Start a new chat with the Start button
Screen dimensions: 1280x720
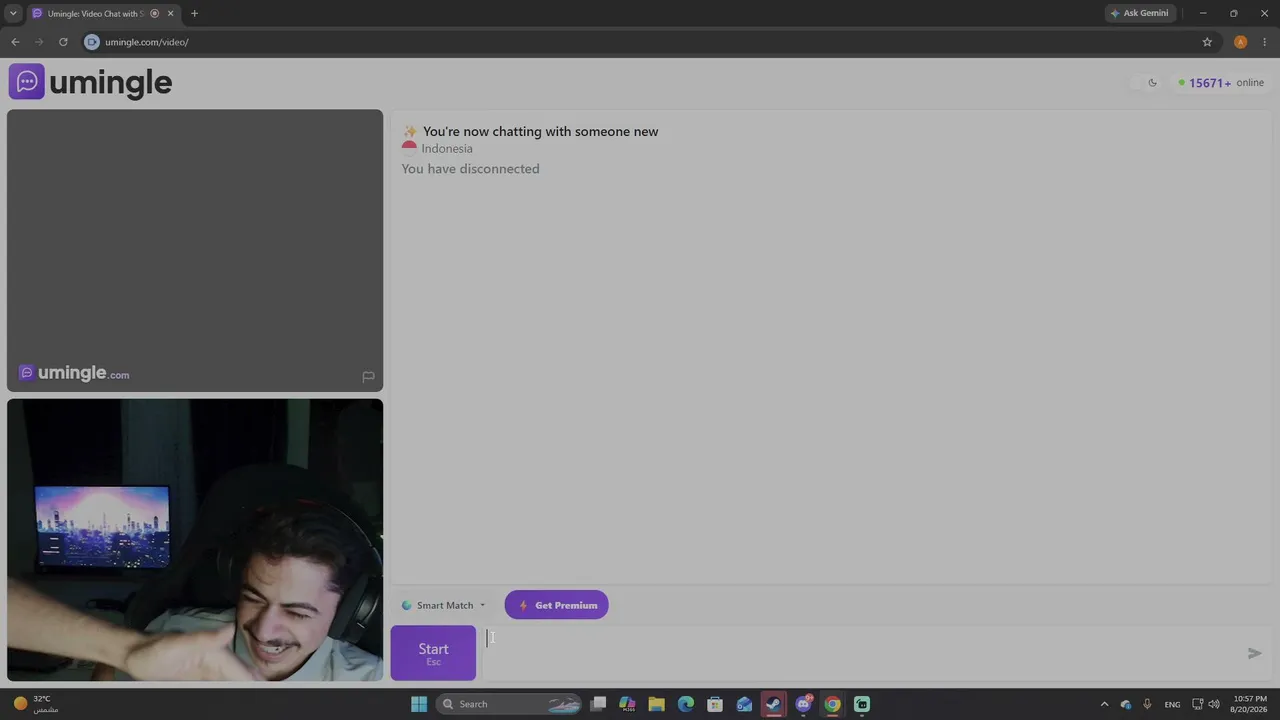coord(433,653)
